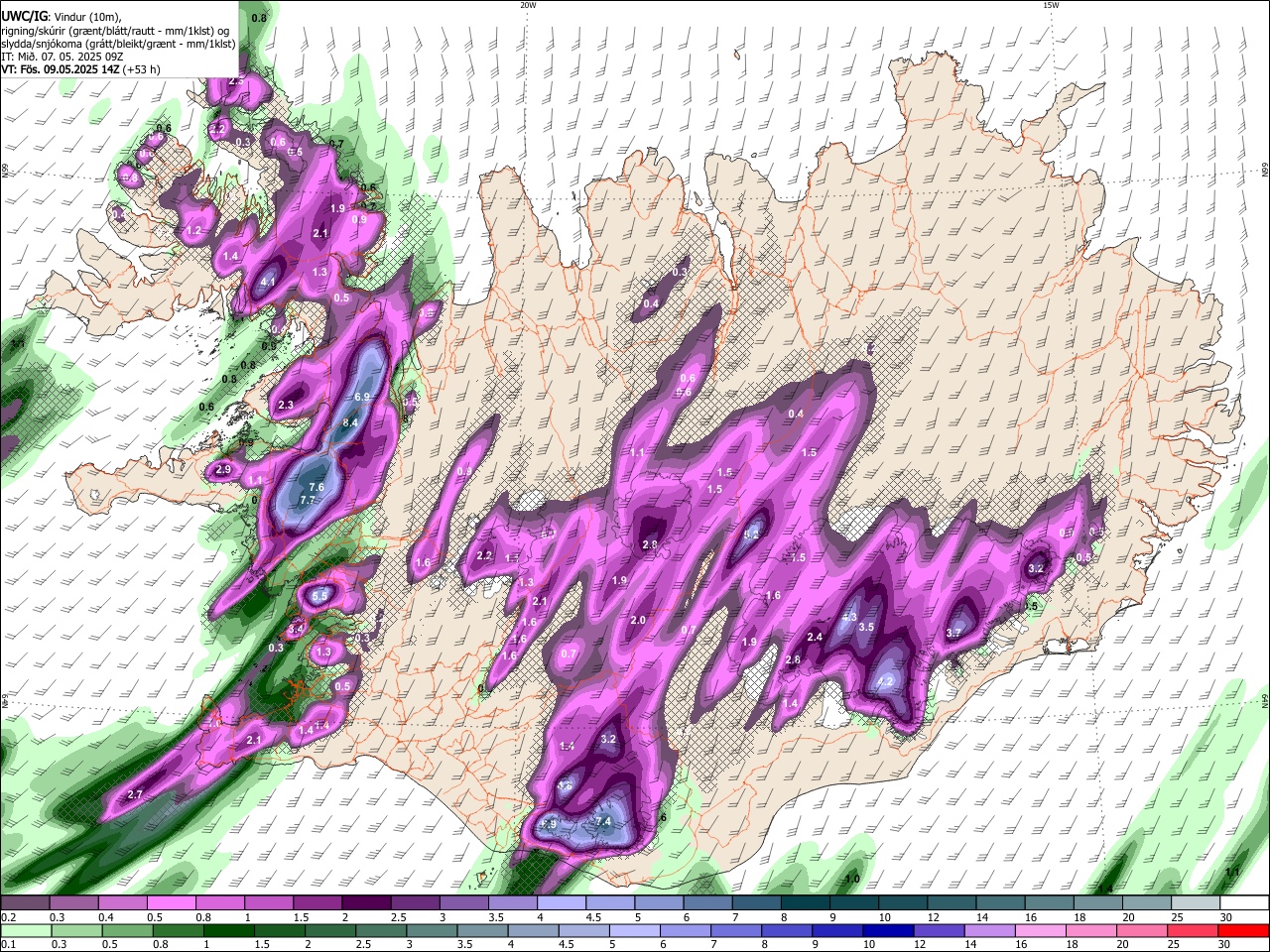The height and width of the screenshot is (952, 1270).
Task: Select the deep blue 10–12 swatch on the lower legend
Action: 890,931
